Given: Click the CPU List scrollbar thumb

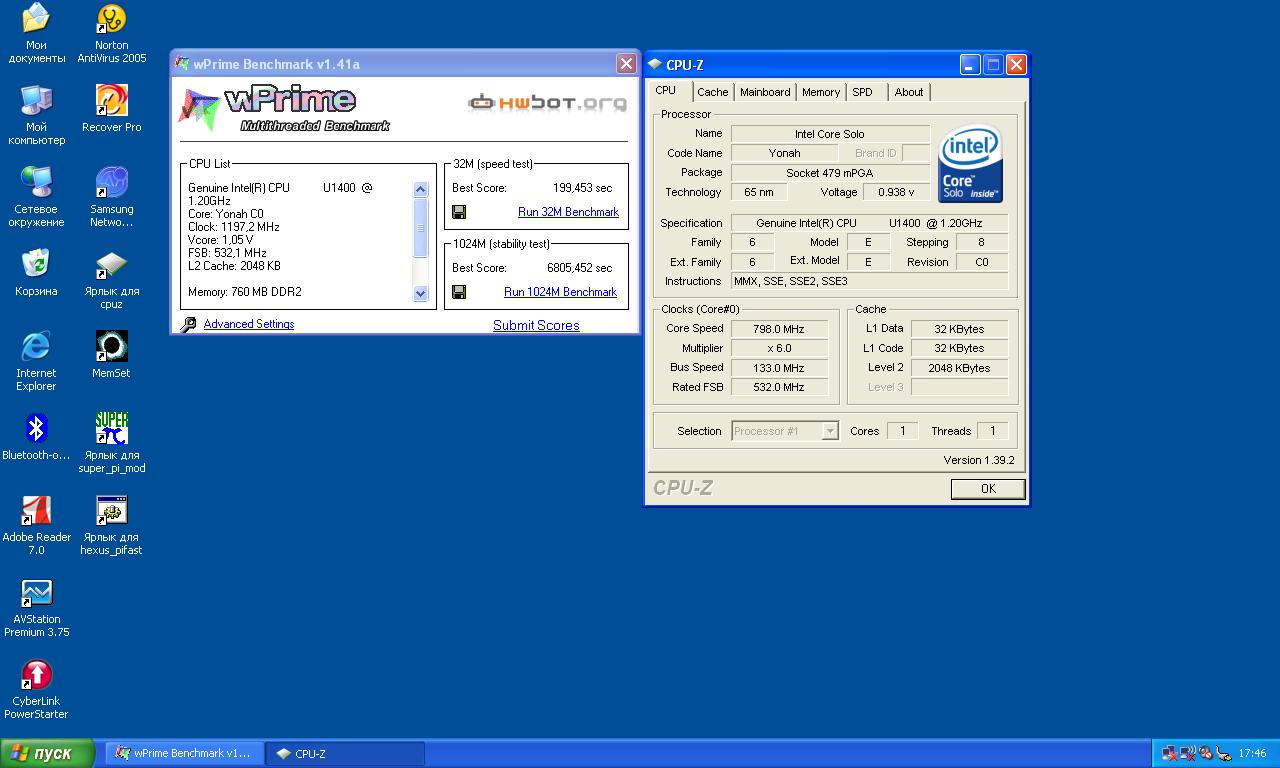Looking at the screenshot, I should pos(421,226).
